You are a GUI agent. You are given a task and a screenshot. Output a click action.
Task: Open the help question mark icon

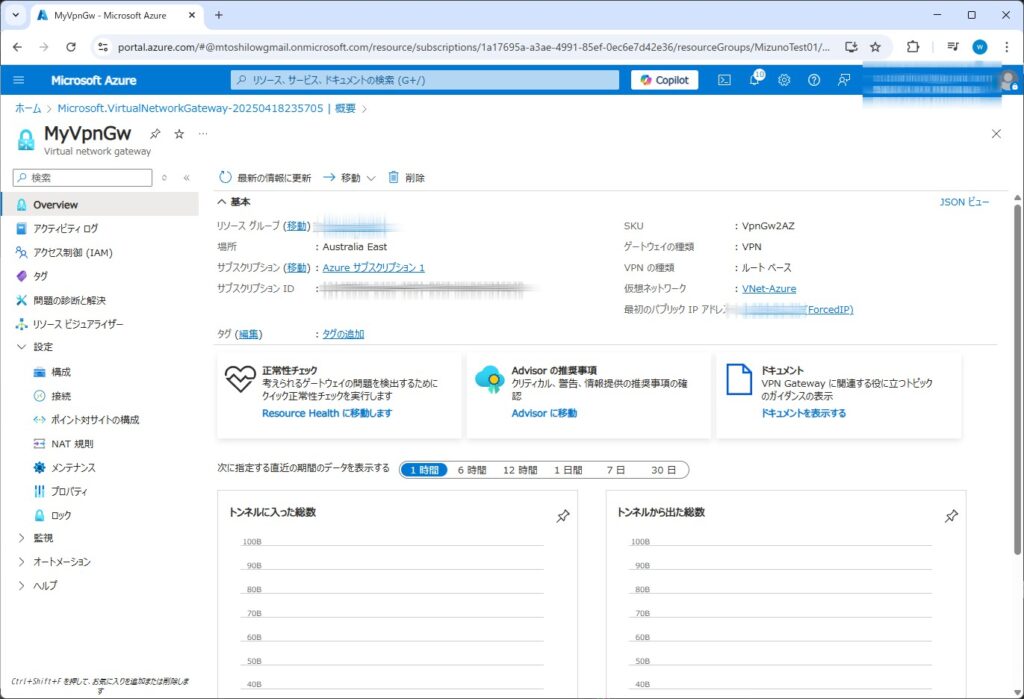click(x=814, y=80)
